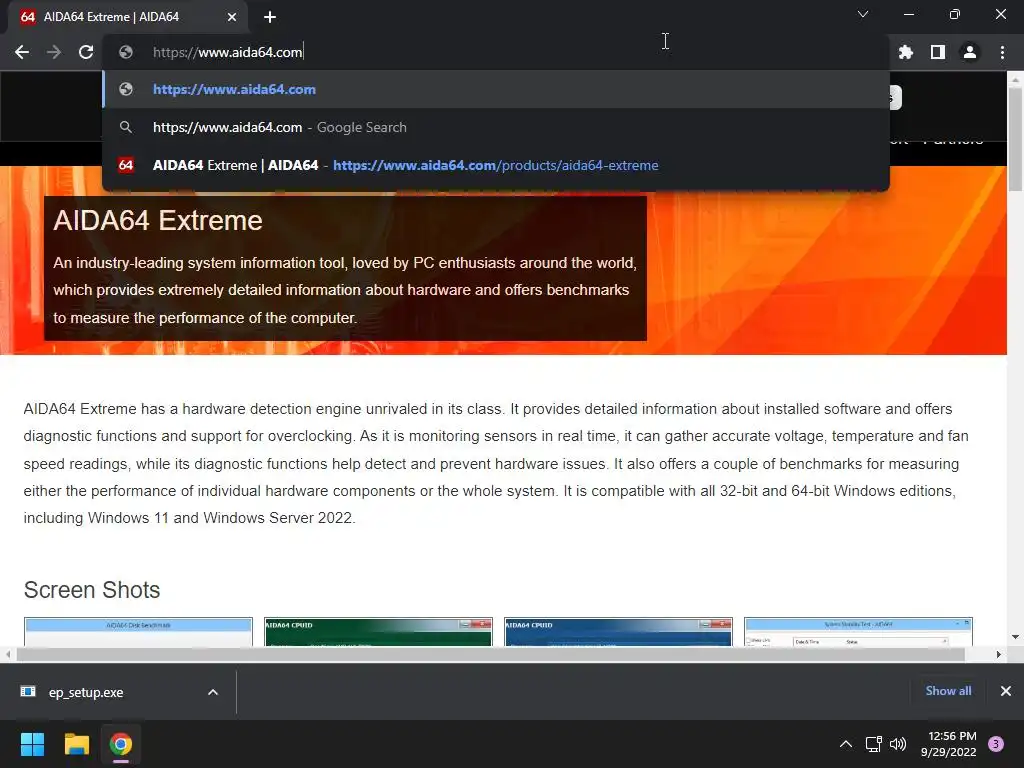The width and height of the screenshot is (1024, 768).
Task: Click in the address bar URL text
Action: coord(227,52)
